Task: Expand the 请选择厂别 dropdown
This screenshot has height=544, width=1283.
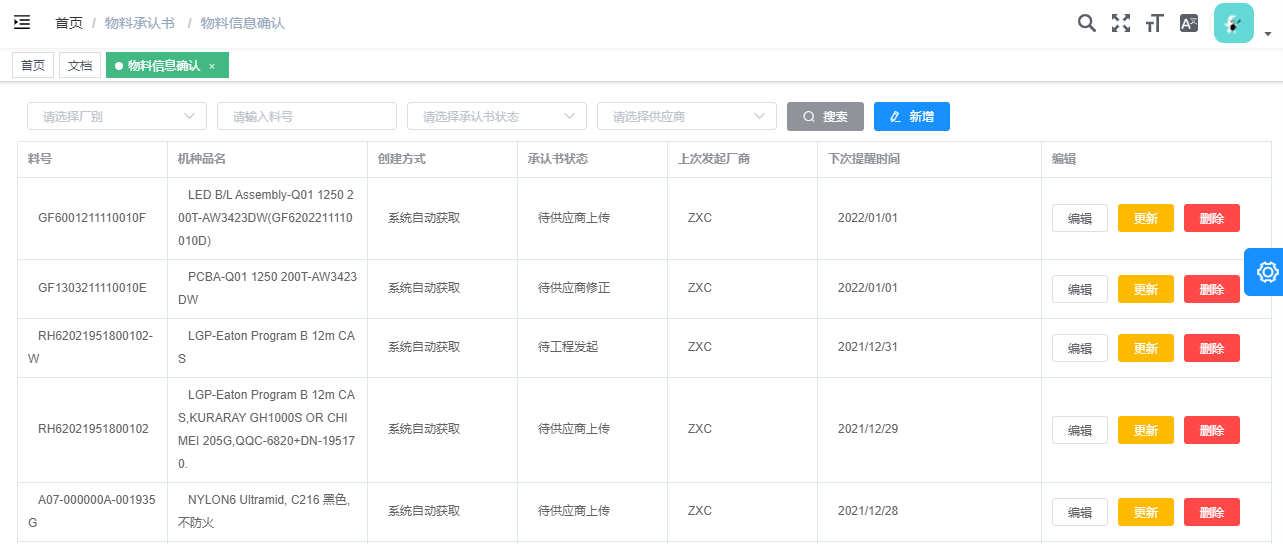Action: (x=116, y=116)
